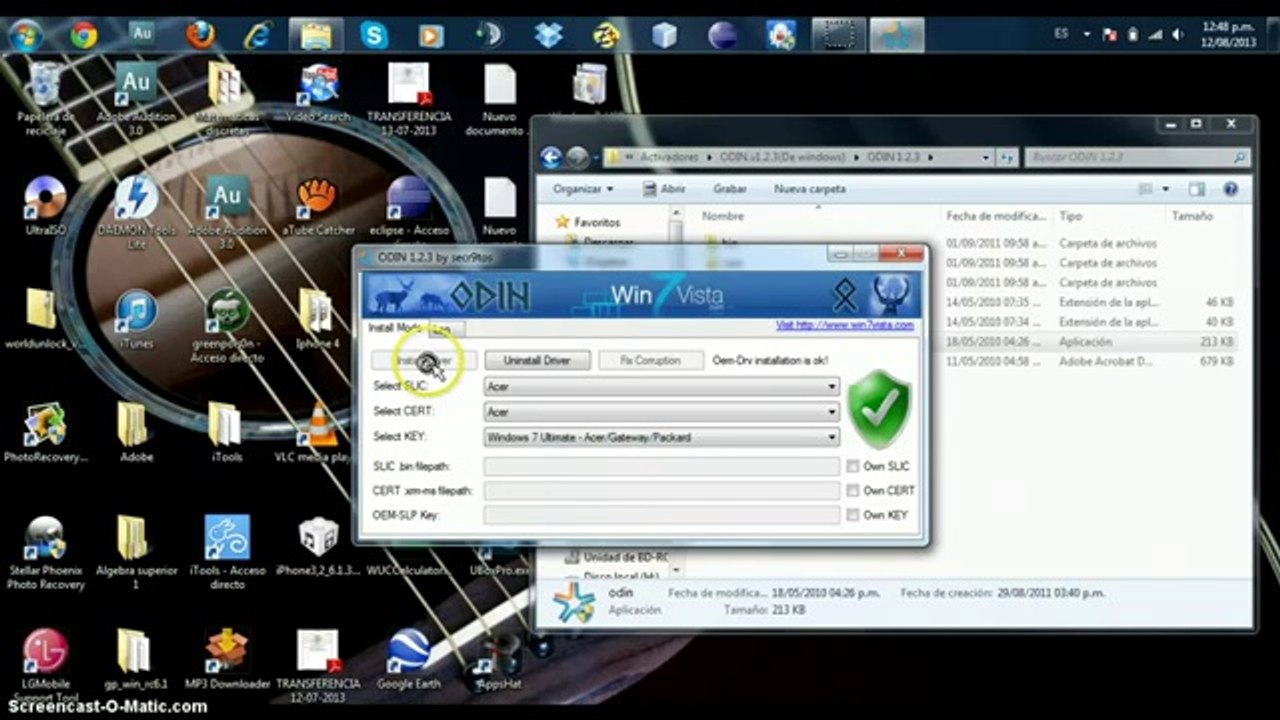Open the Organizar menu in Explorer

583,189
